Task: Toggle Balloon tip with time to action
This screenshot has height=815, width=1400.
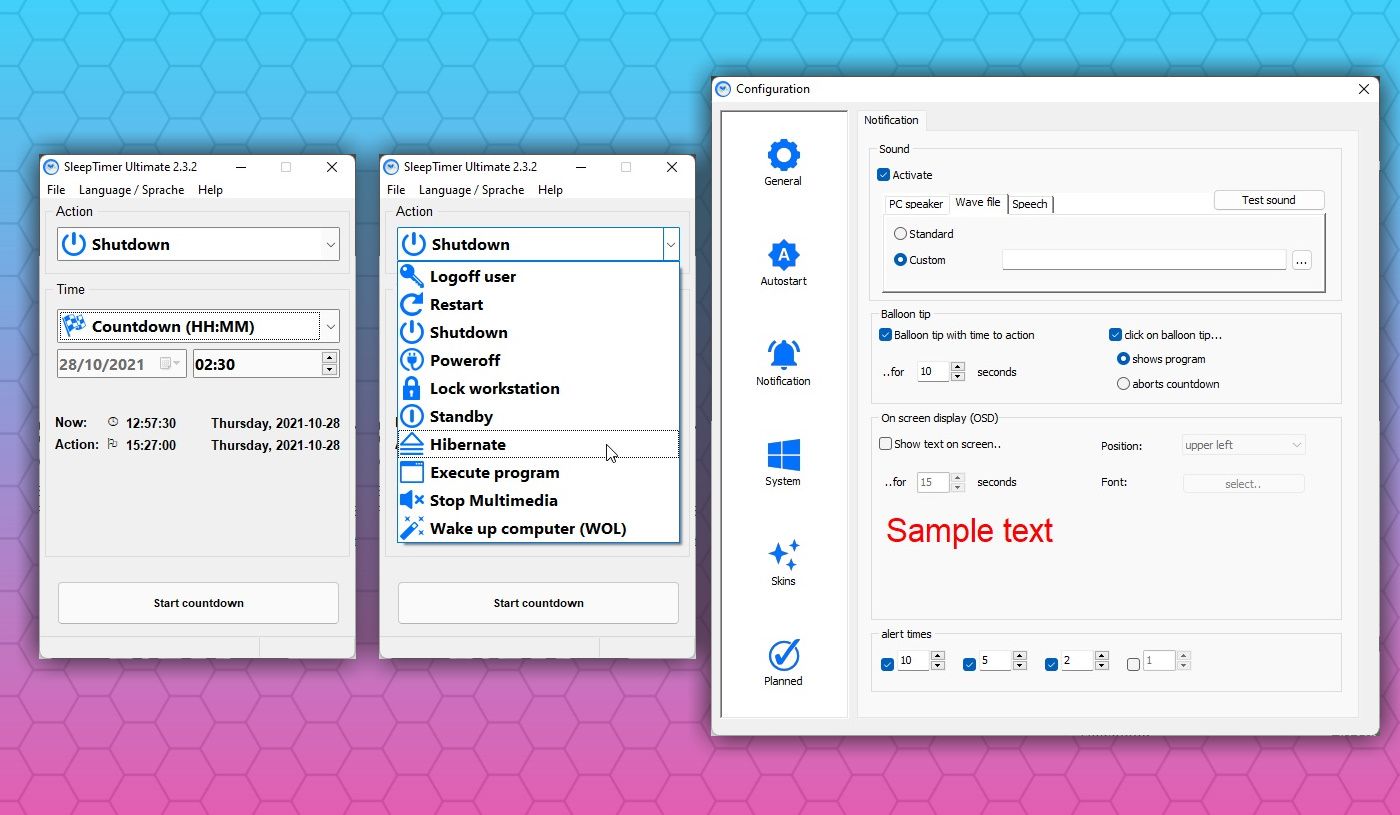Action: click(x=885, y=335)
